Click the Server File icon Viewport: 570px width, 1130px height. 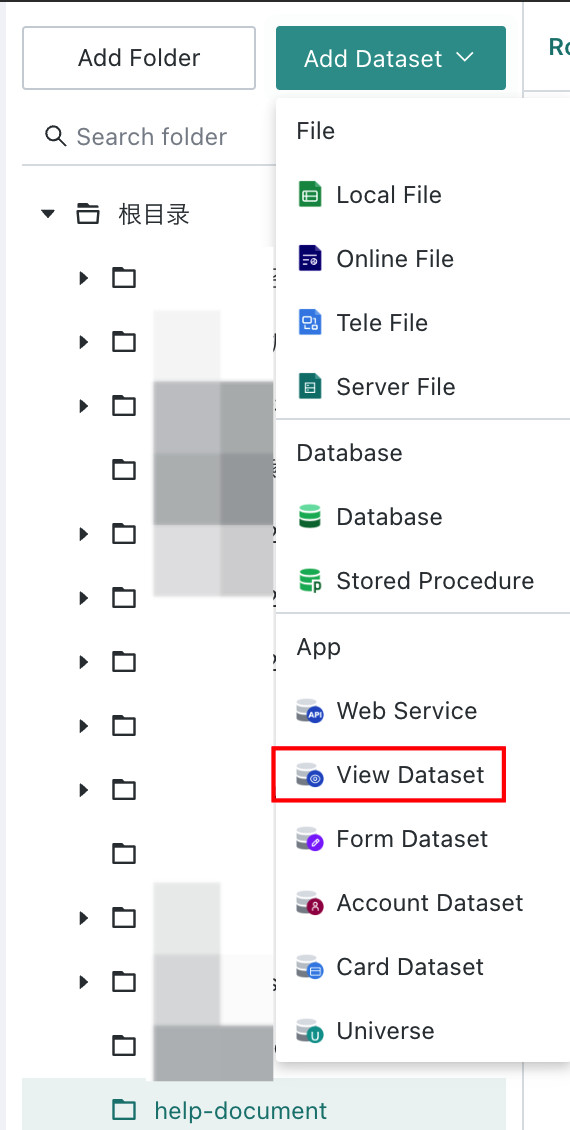coord(310,386)
